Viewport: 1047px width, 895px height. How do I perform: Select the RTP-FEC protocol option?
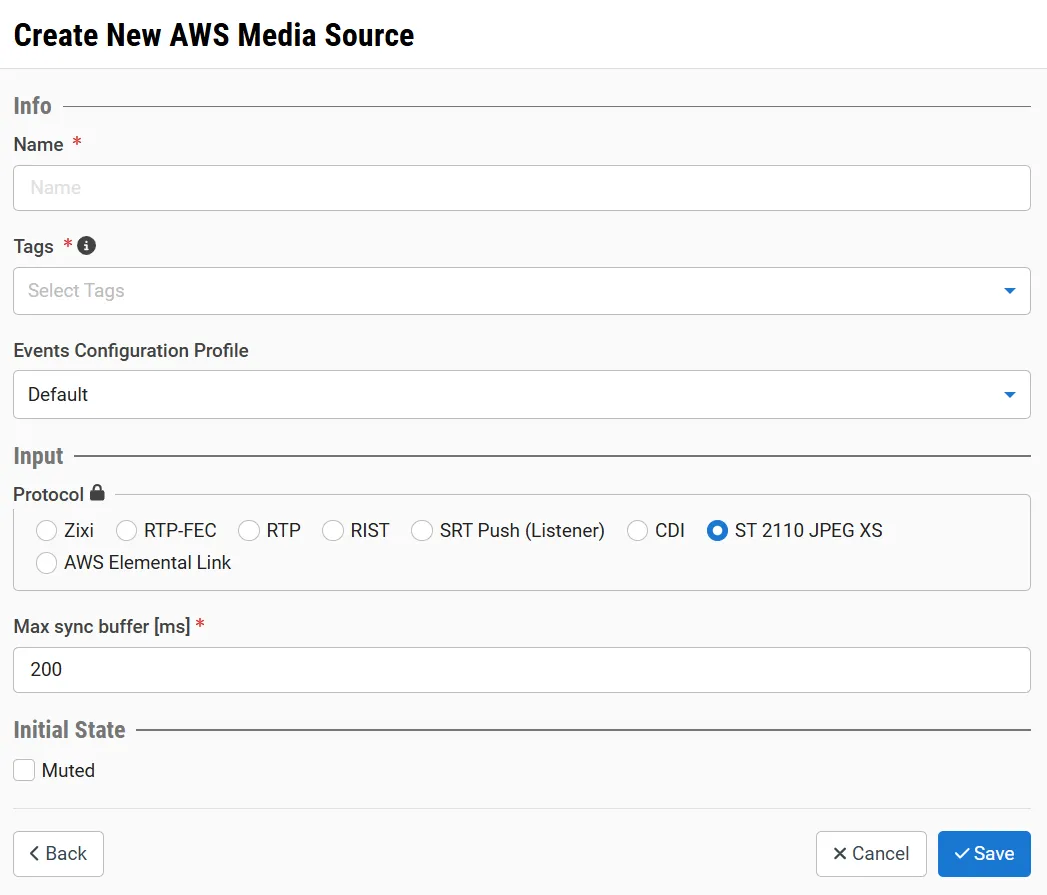point(126,530)
